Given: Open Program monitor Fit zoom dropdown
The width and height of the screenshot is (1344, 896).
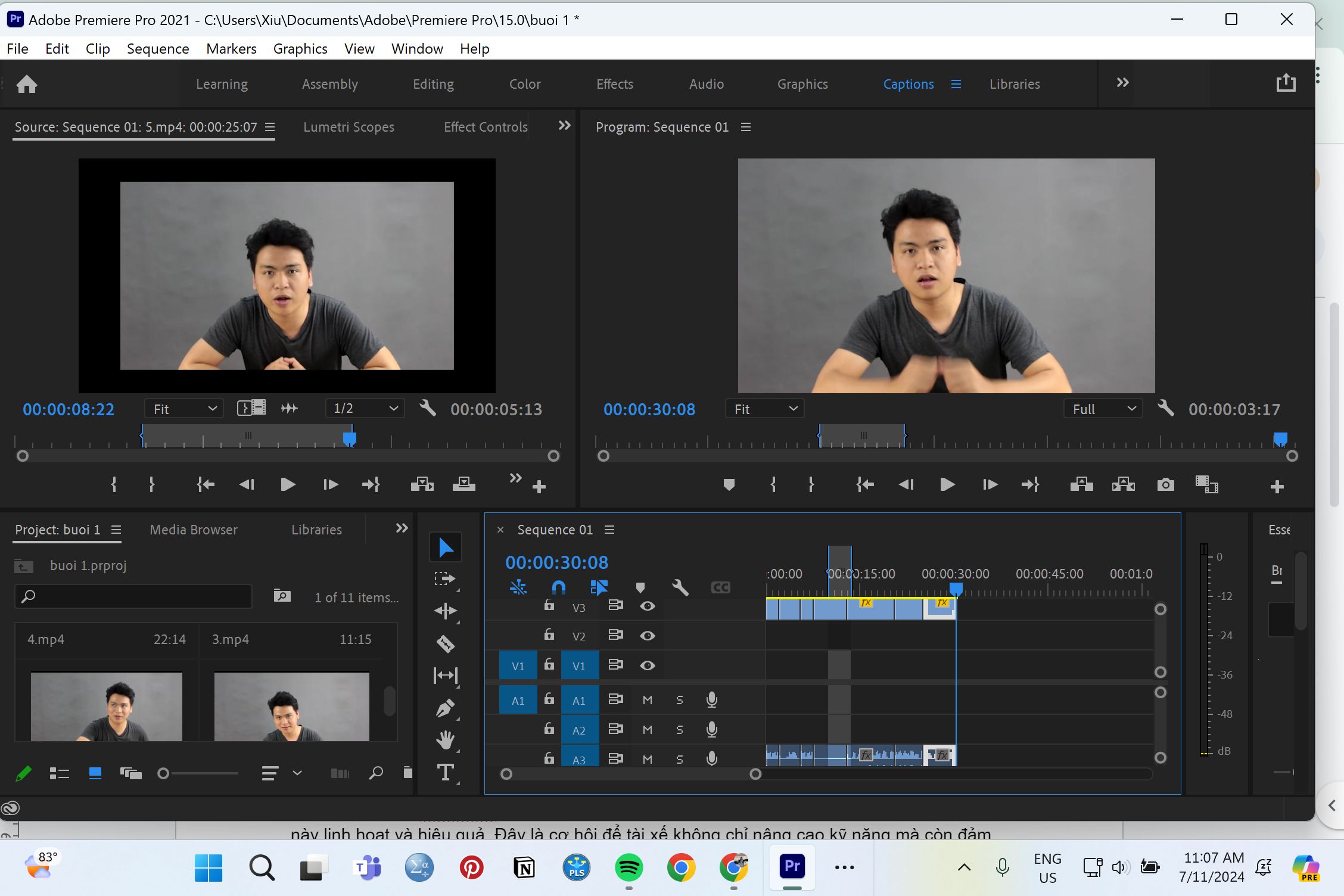Looking at the screenshot, I should click(765, 409).
